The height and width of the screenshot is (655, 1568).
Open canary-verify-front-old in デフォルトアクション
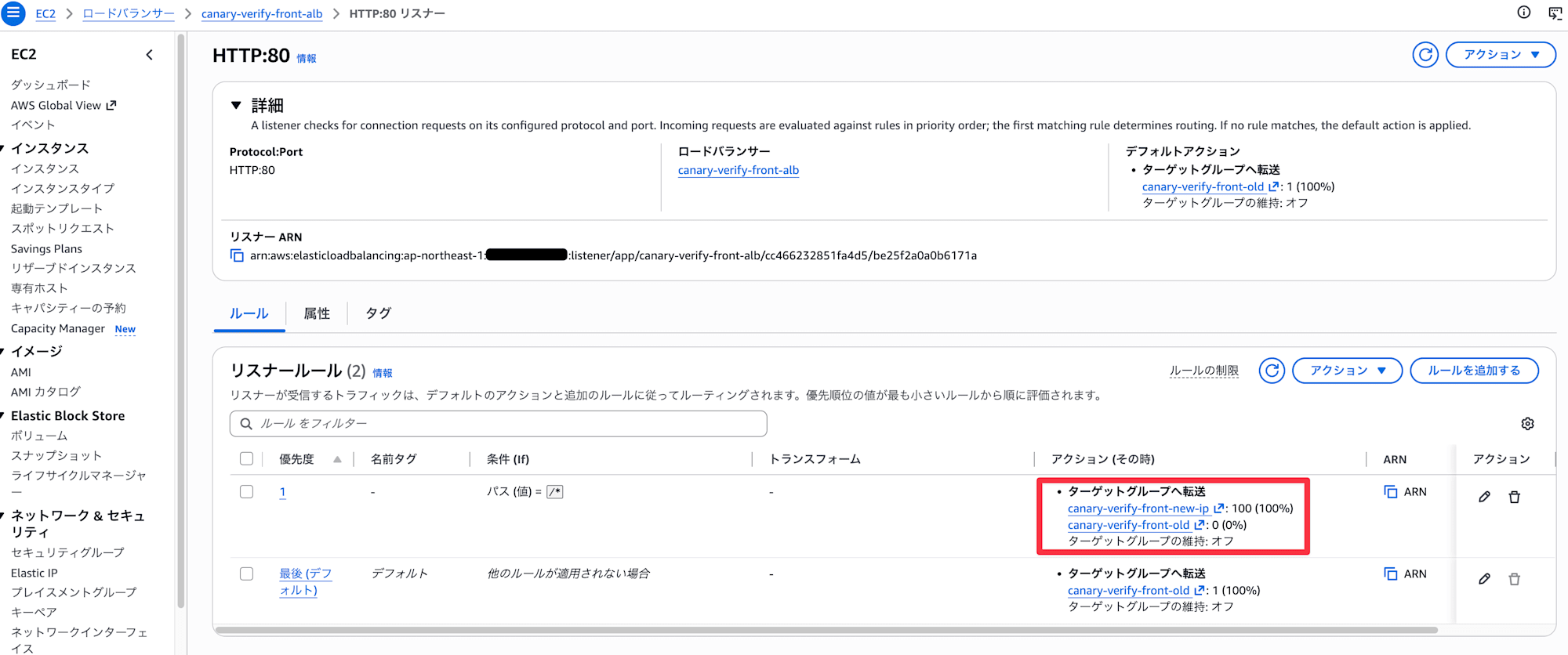(1203, 186)
